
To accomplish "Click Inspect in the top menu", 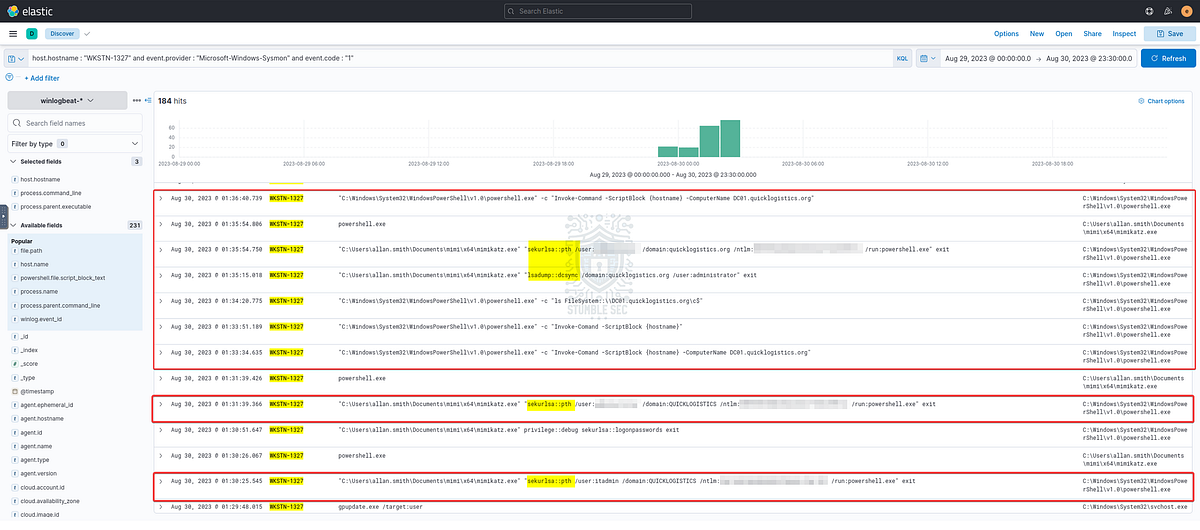I will tap(1124, 34).
